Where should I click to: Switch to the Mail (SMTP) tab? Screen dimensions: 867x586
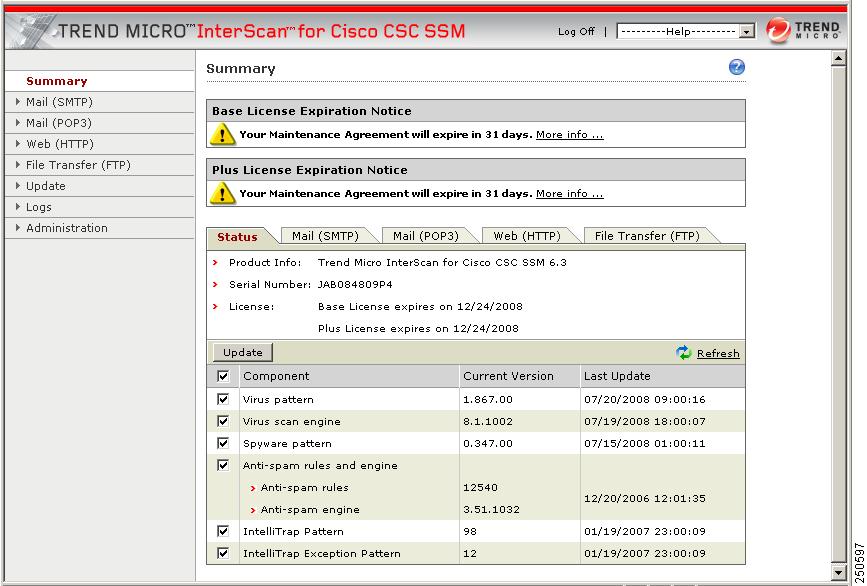pyautogui.click(x=325, y=236)
